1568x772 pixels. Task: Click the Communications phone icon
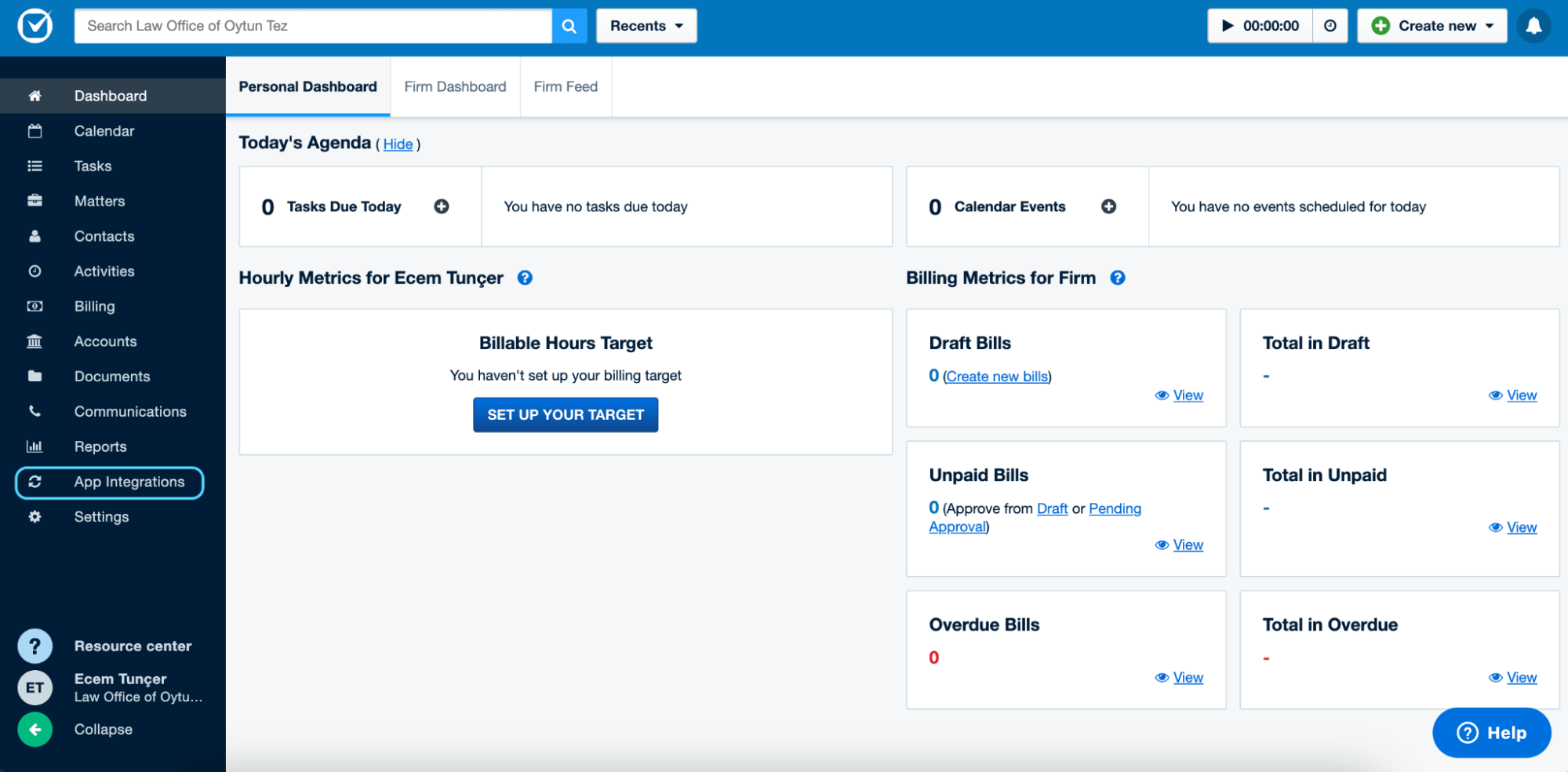coord(35,411)
